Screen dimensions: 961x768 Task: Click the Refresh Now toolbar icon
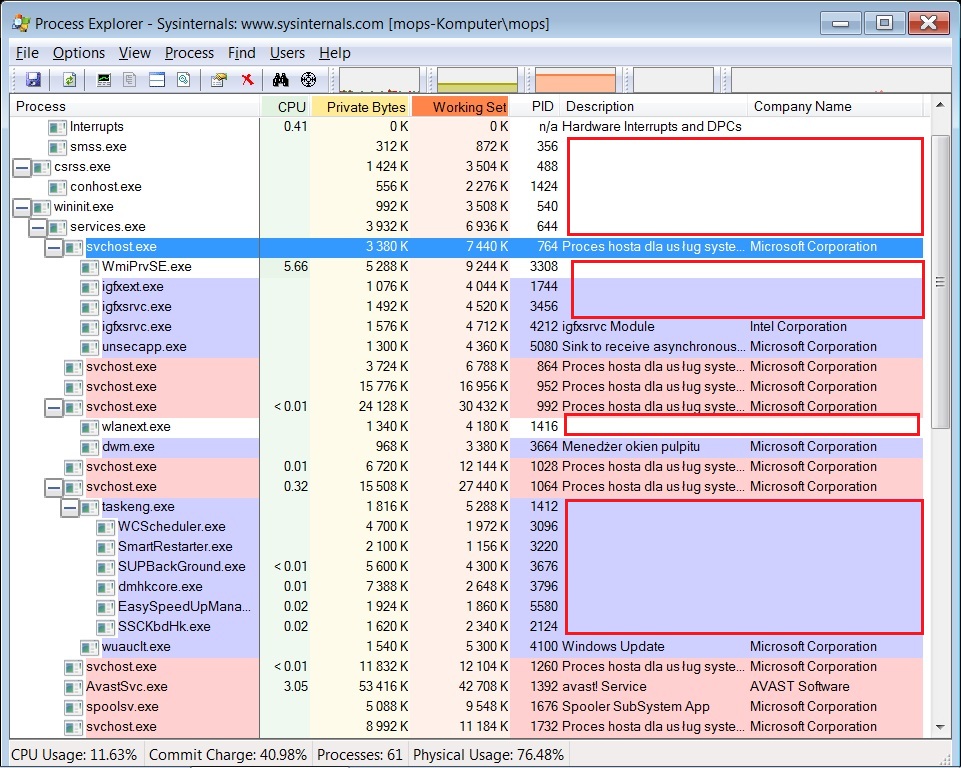pos(69,80)
